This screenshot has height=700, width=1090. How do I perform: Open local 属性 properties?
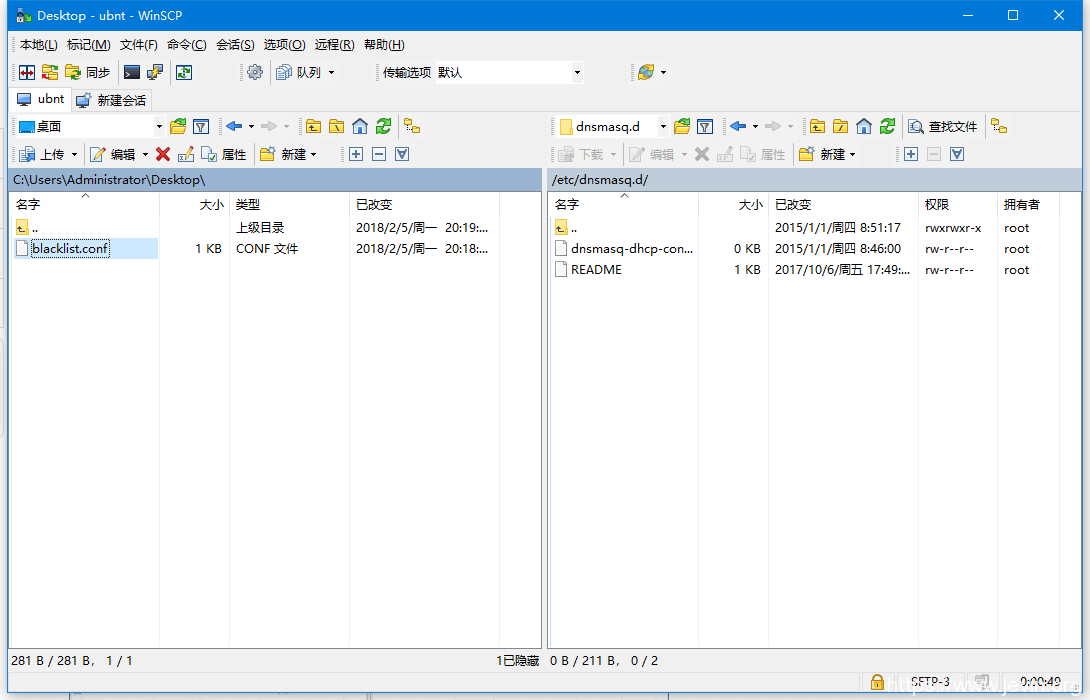click(x=224, y=154)
